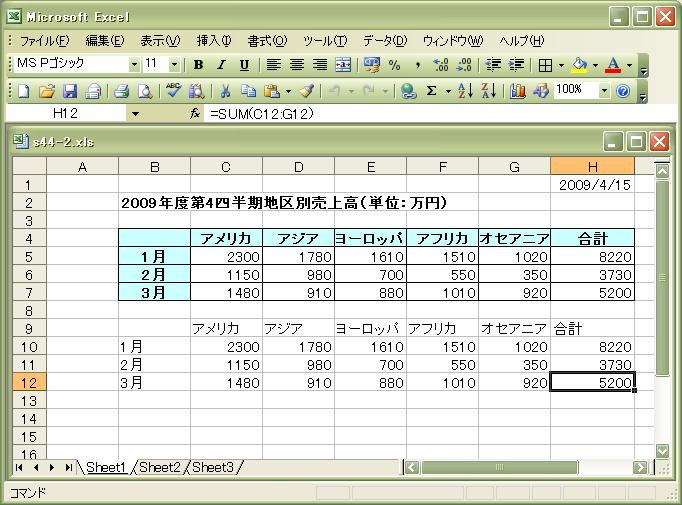The width and height of the screenshot is (682, 505).
Task: Click AutoSum sigma icon
Action: pyautogui.click(x=431, y=91)
